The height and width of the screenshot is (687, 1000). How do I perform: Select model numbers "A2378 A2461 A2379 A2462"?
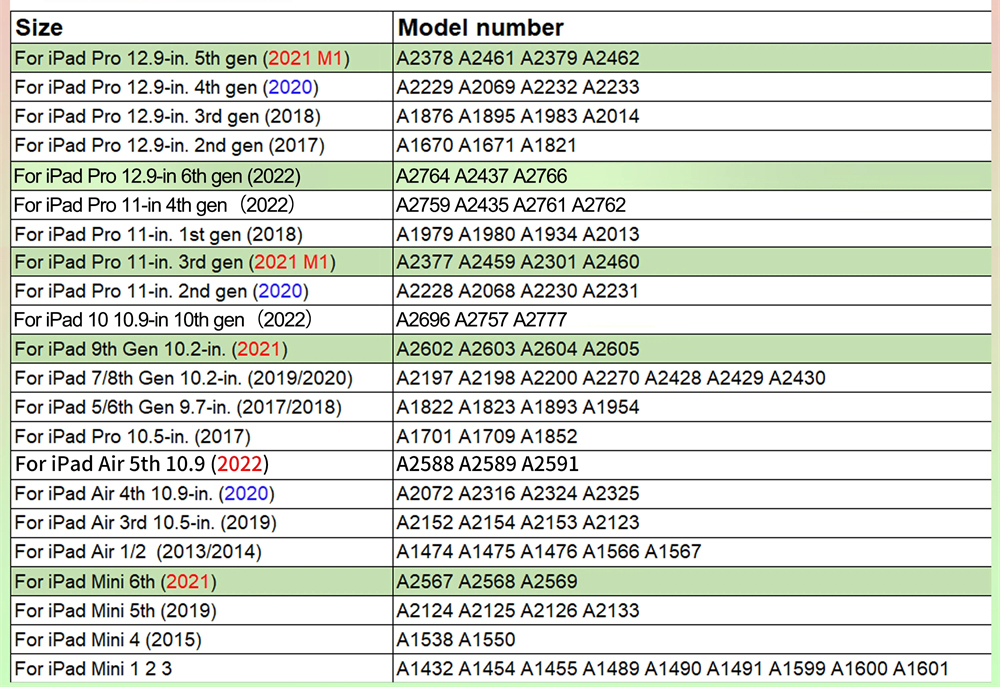click(517, 58)
